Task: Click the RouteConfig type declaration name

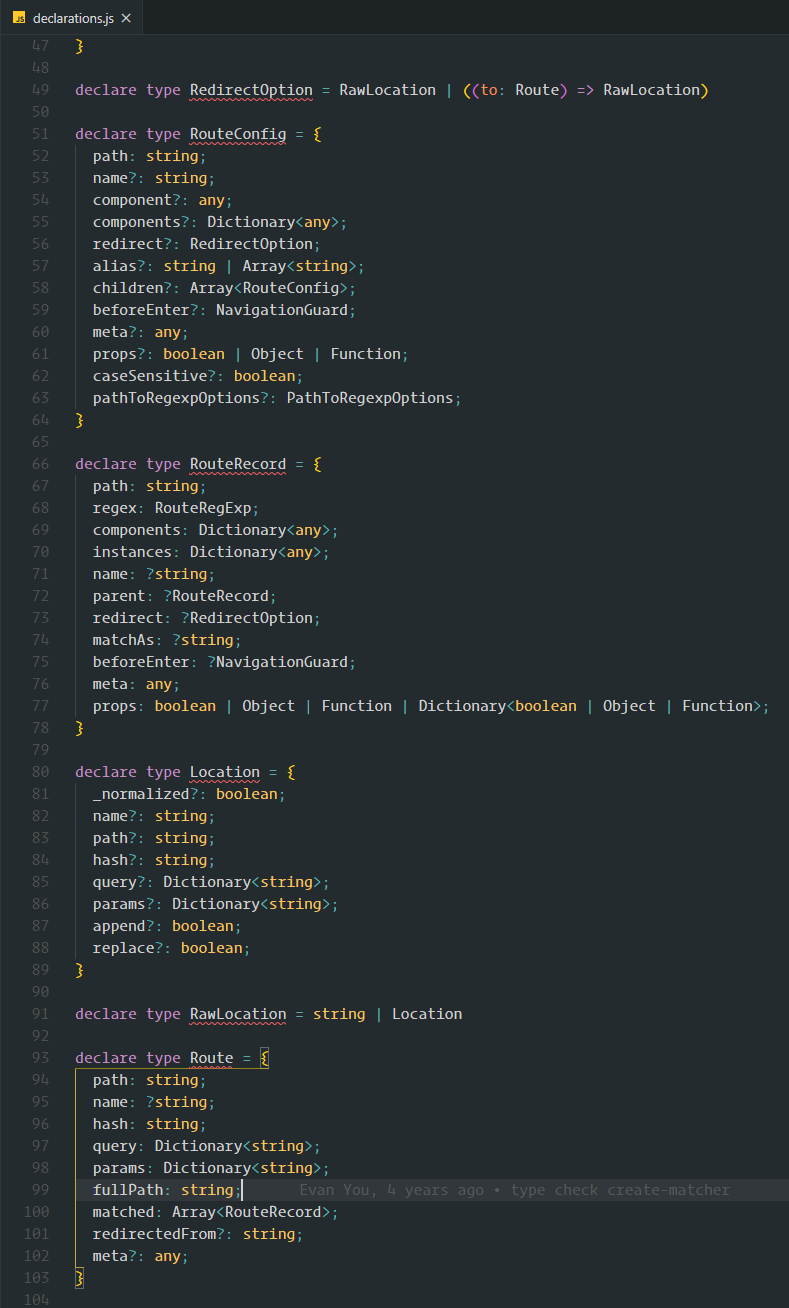Action: [x=238, y=134]
